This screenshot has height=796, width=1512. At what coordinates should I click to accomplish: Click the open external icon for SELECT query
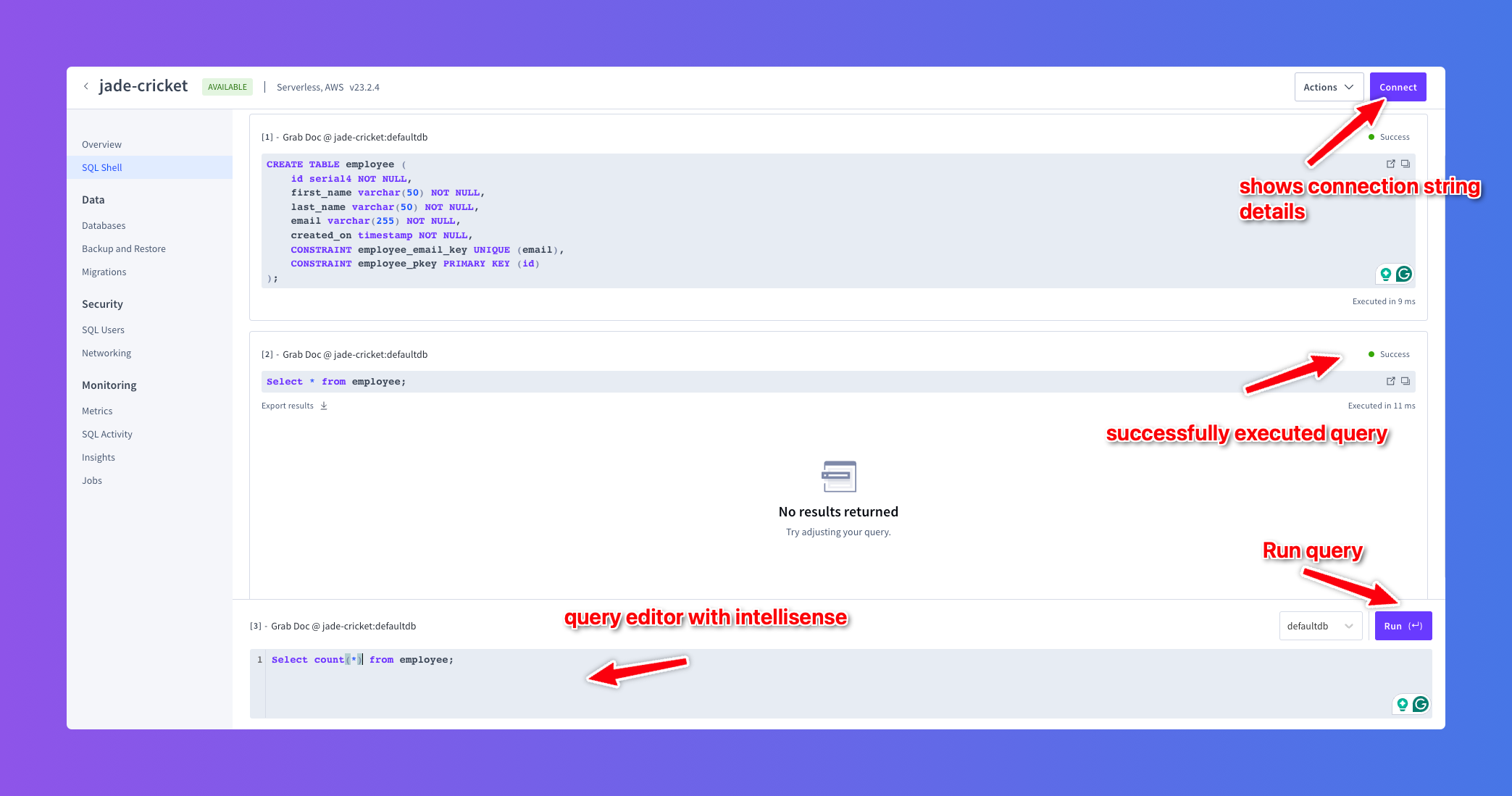1390,381
